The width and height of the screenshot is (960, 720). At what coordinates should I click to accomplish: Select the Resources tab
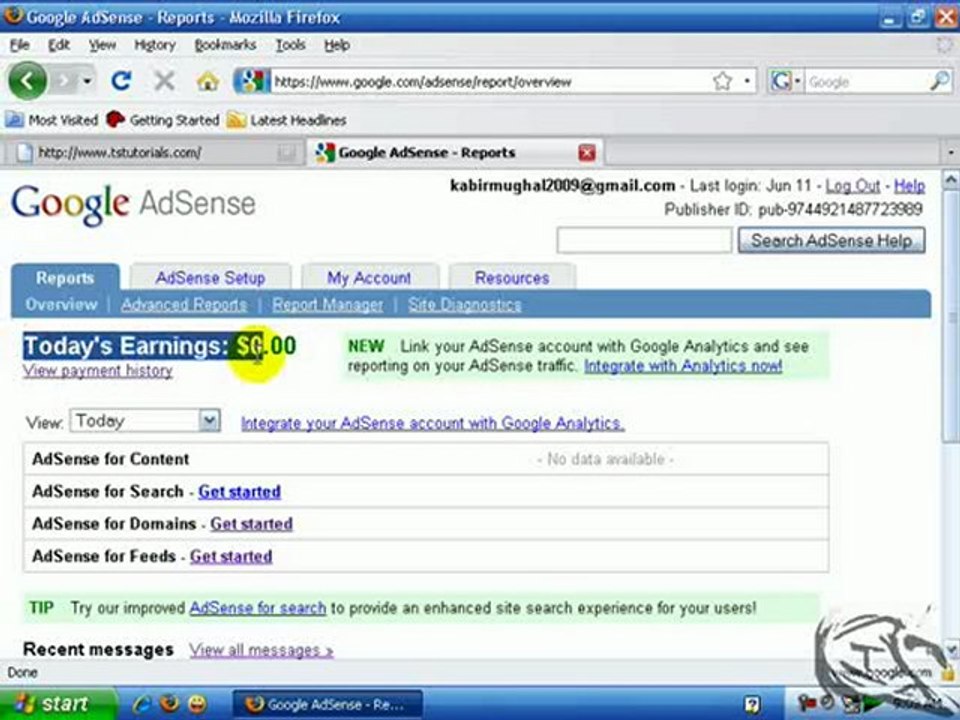tap(512, 278)
